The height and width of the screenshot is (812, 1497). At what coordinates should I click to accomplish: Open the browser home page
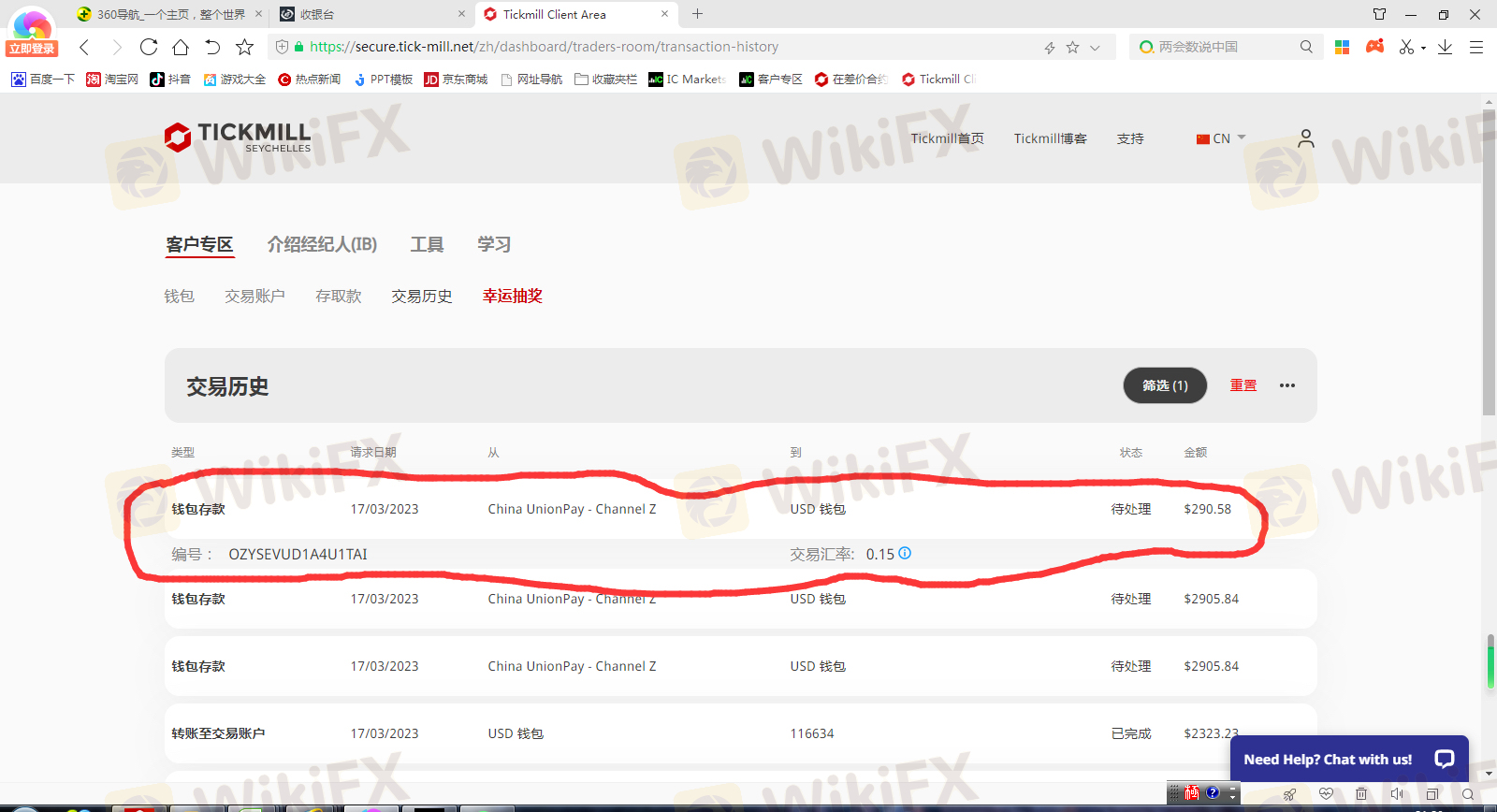pos(181,47)
